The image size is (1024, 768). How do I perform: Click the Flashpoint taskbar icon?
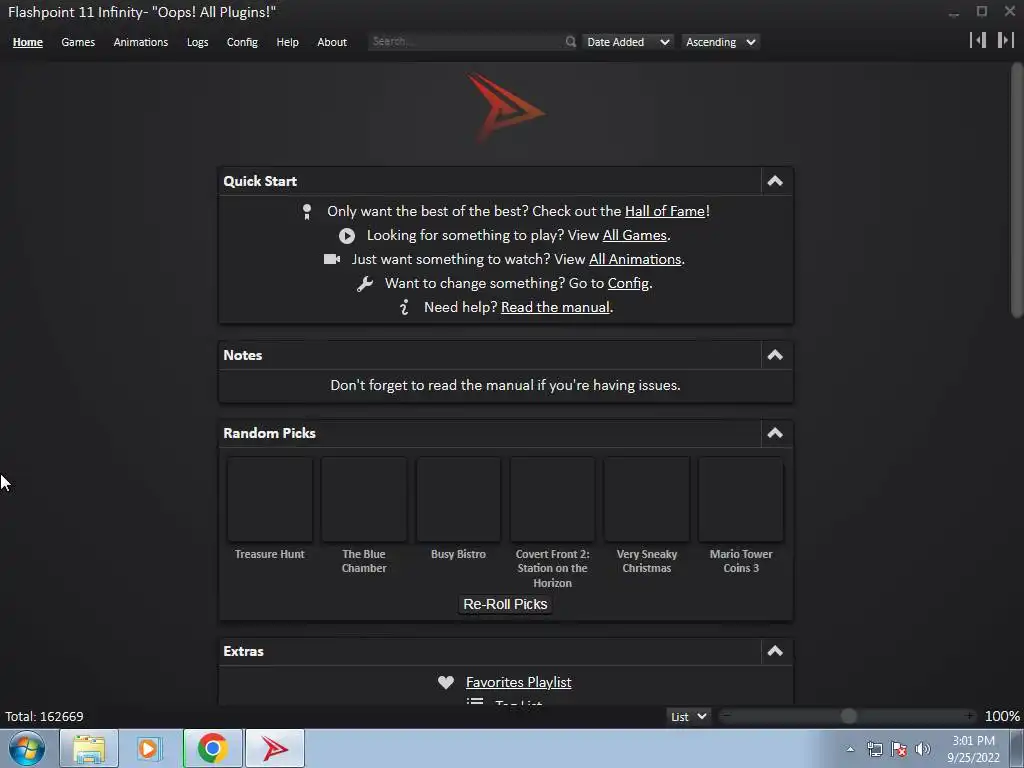click(275, 748)
